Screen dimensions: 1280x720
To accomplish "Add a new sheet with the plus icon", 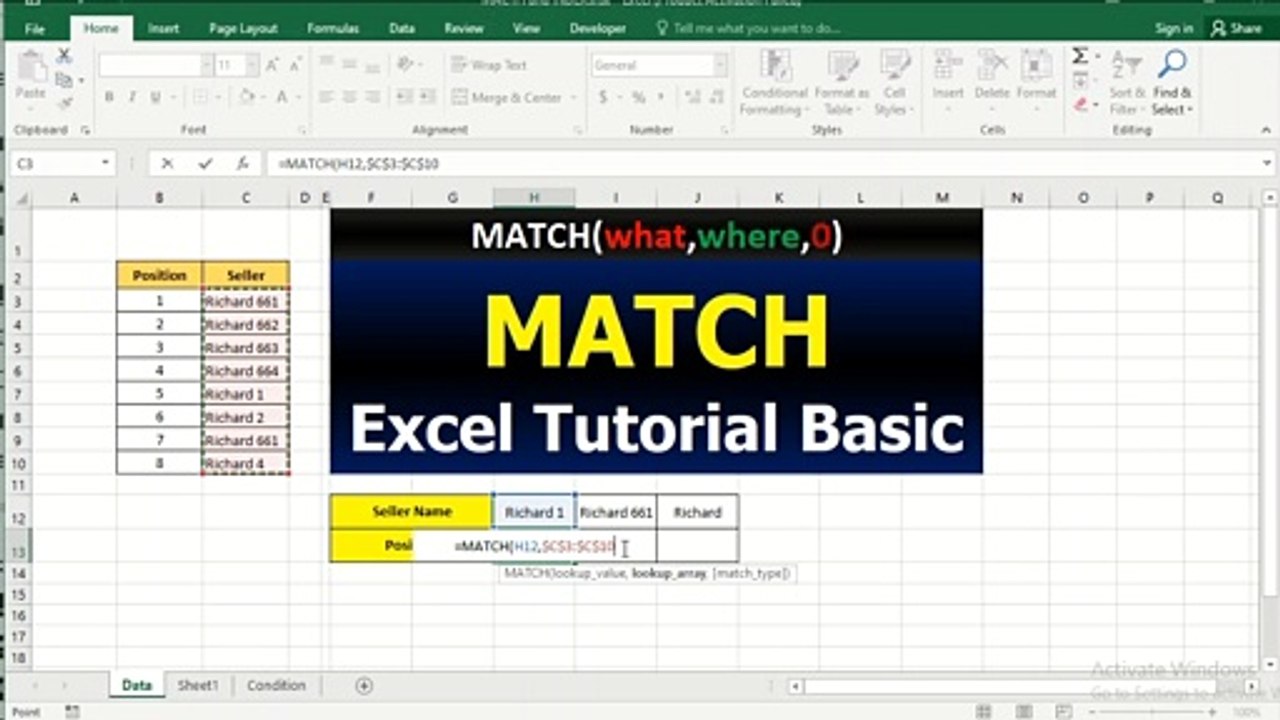I will click(x=364, y=685).
